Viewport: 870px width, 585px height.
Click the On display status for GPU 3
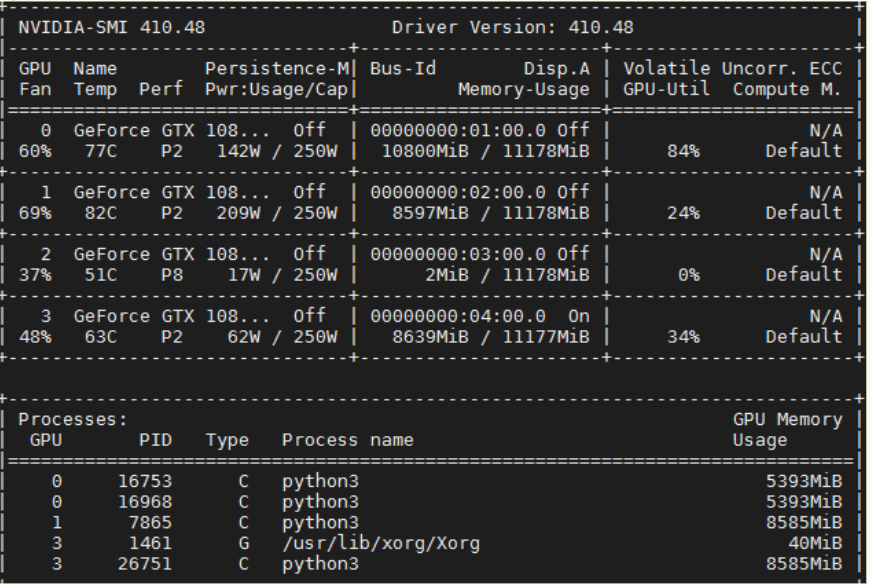[579, 316]
